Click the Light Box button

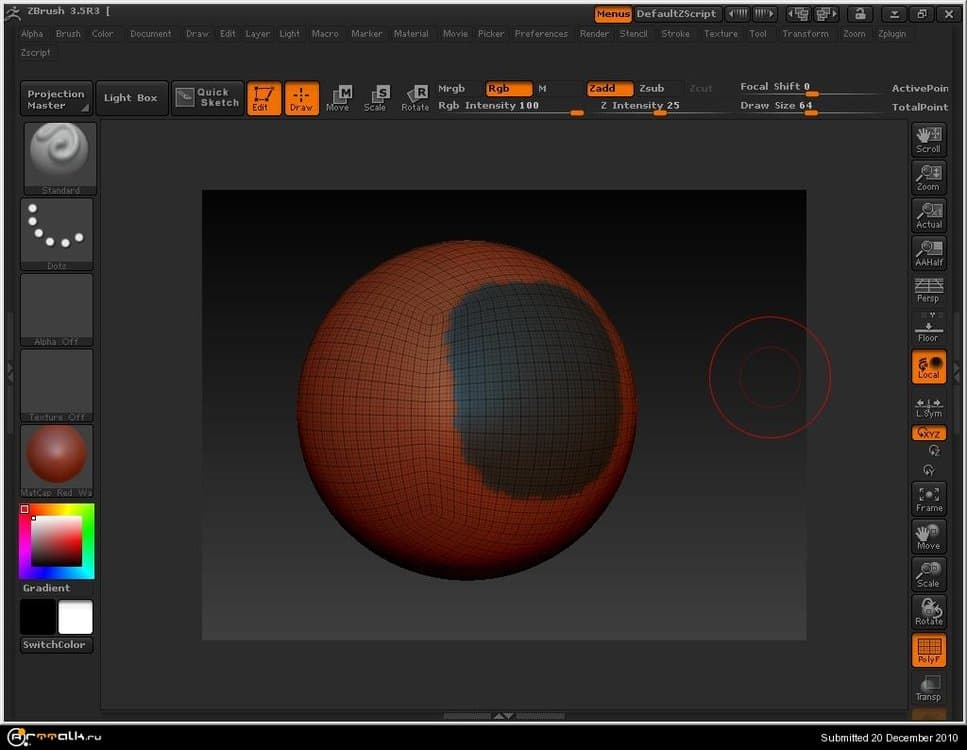[131, 98]
